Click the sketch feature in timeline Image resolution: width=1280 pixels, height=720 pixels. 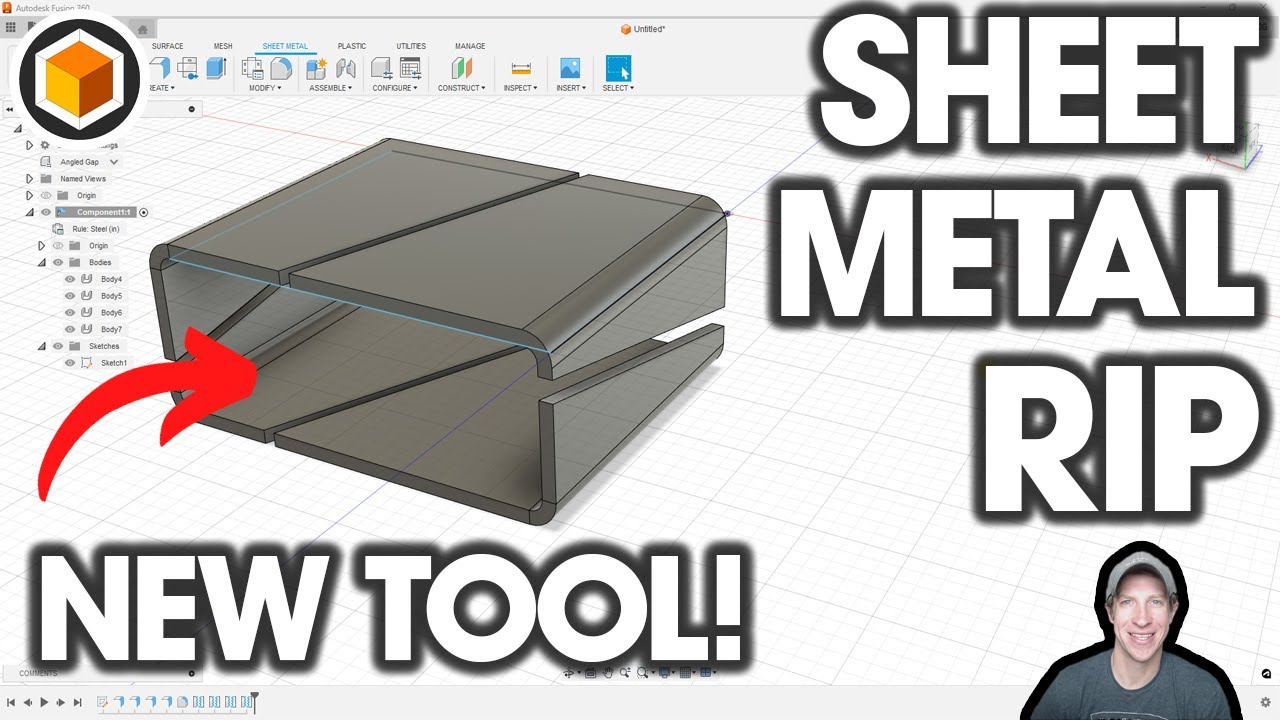[x=102, y=702]
